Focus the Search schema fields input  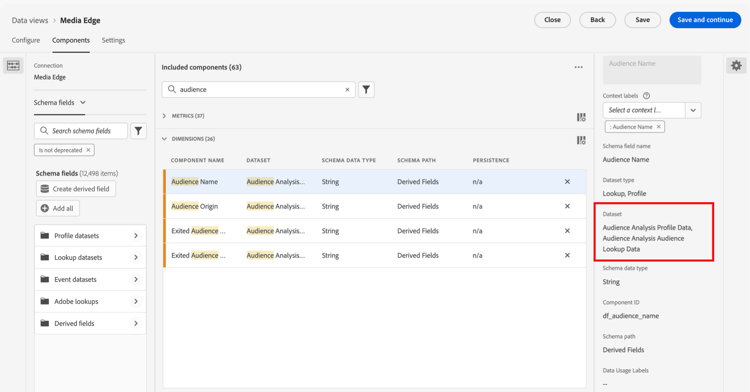(81, 131)
